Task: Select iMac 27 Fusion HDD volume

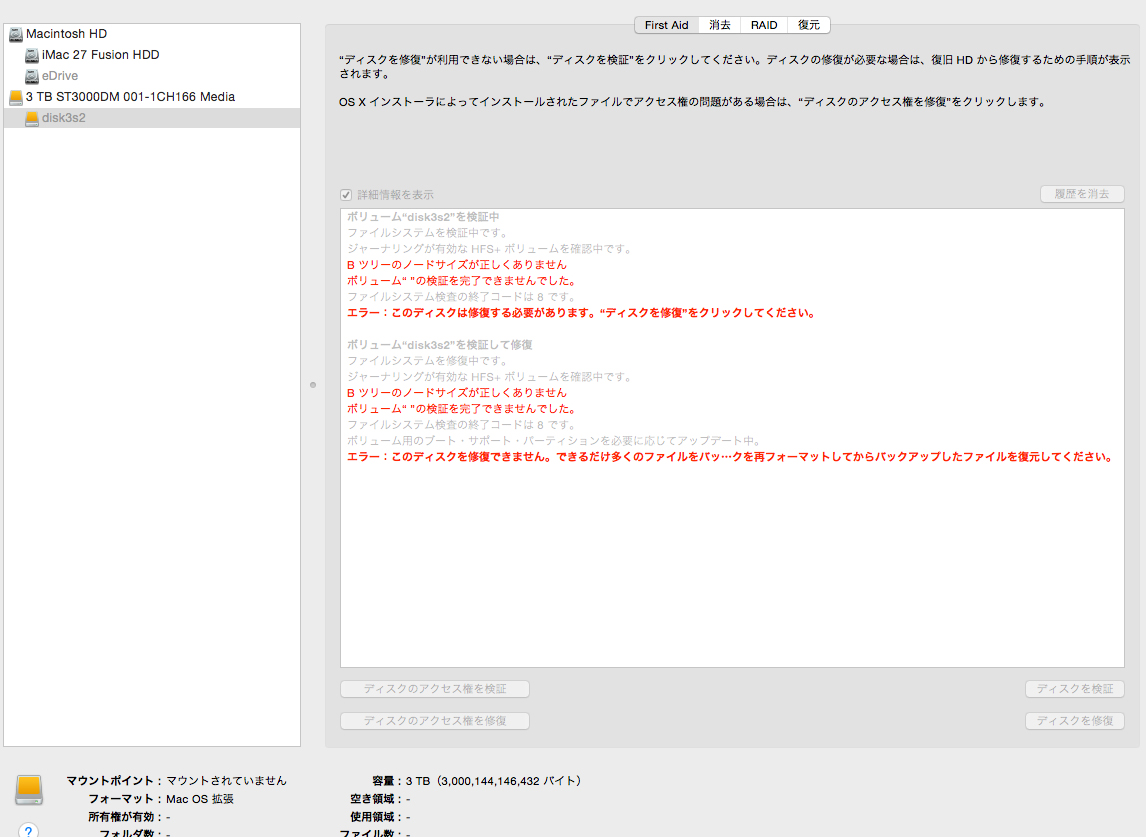Action: click(152, 55)
